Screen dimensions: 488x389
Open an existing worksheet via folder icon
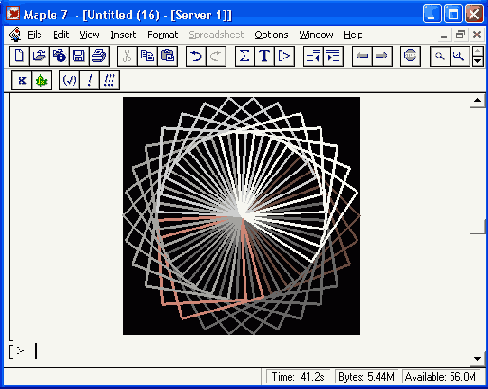(x=39, y=56)
